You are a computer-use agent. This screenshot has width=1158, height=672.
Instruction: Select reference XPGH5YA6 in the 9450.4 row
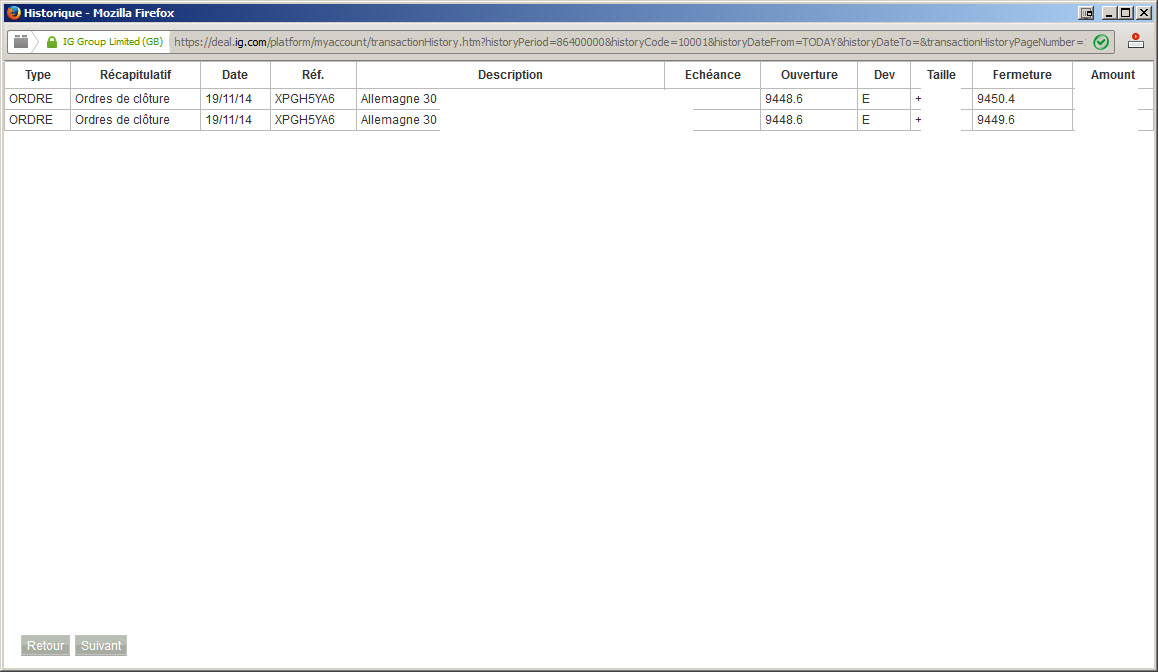tap(305, 99)
